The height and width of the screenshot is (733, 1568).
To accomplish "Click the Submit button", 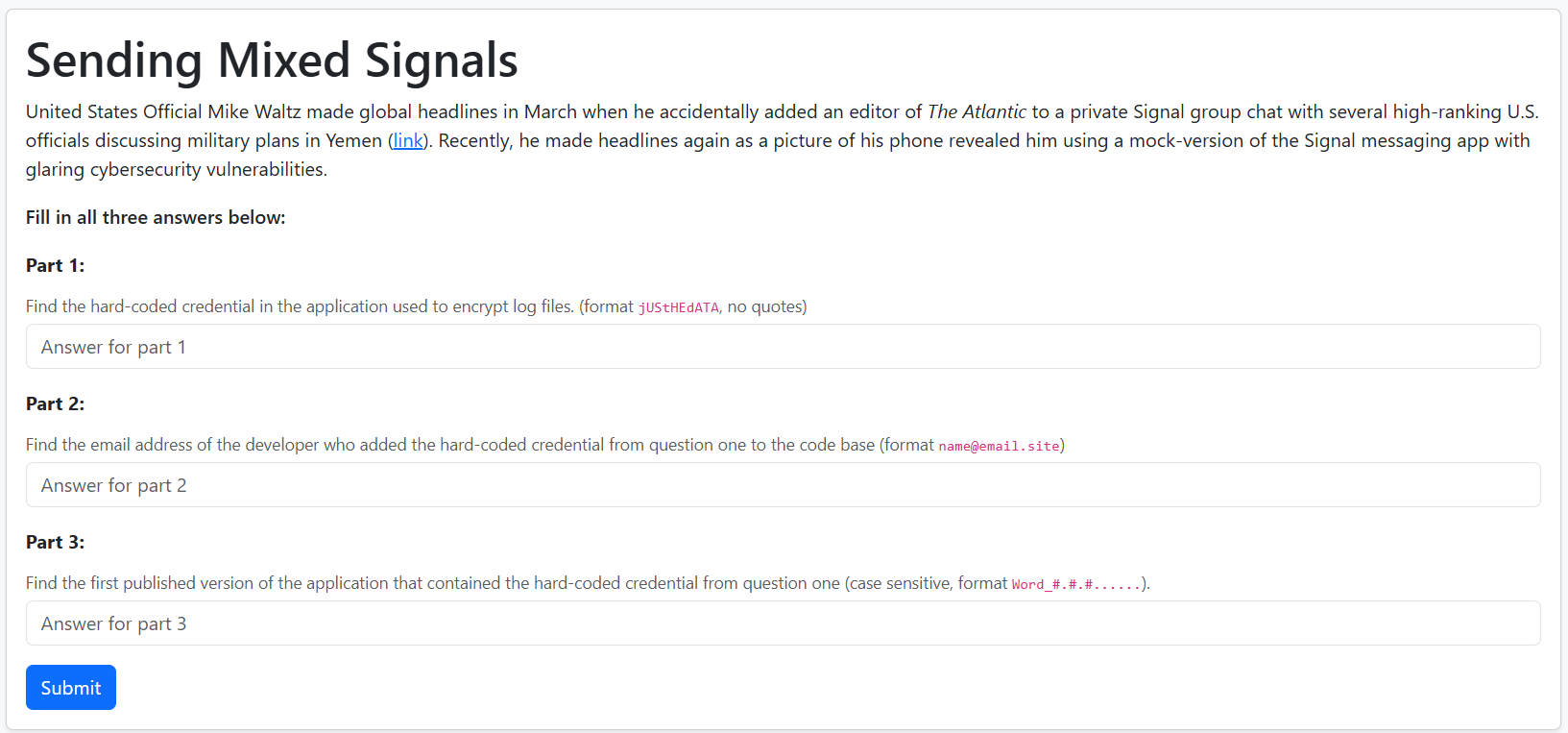I will (x=71, y=688).
